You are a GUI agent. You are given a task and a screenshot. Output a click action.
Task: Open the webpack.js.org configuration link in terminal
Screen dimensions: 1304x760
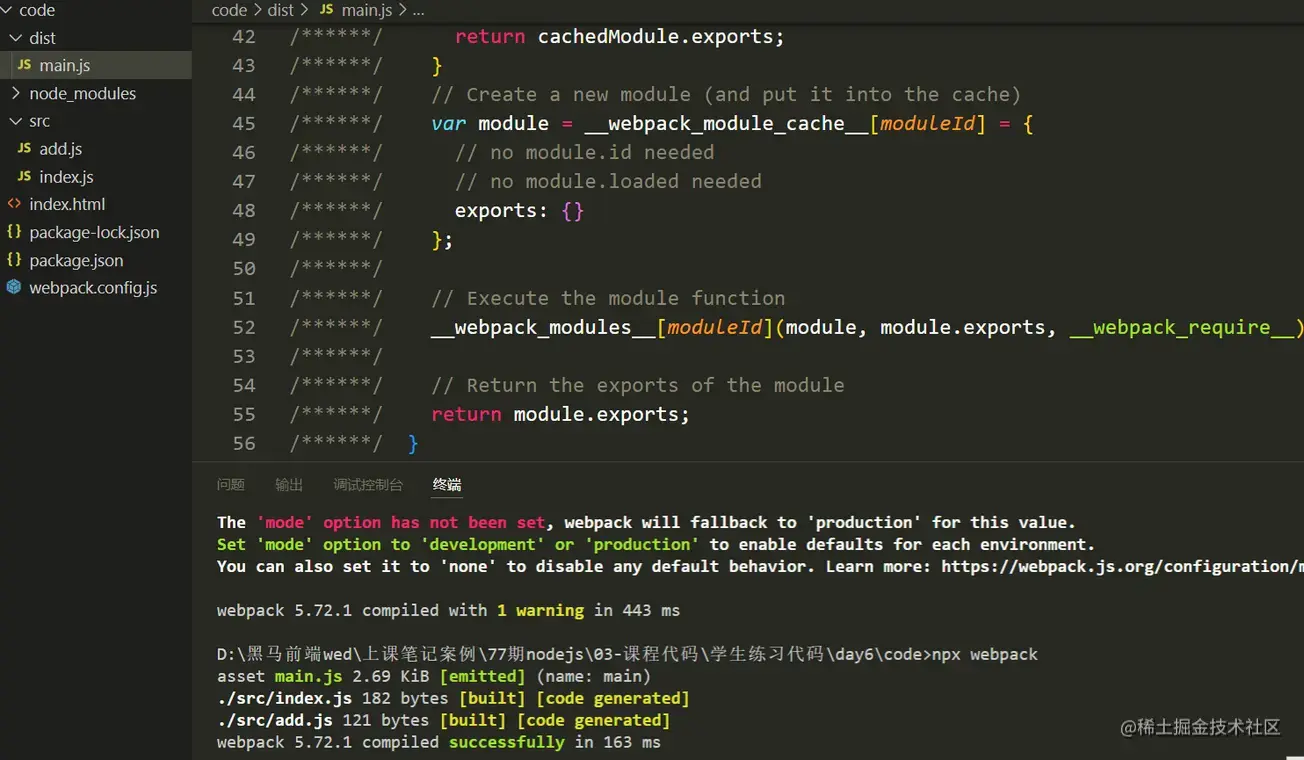tap(1122, 566)
